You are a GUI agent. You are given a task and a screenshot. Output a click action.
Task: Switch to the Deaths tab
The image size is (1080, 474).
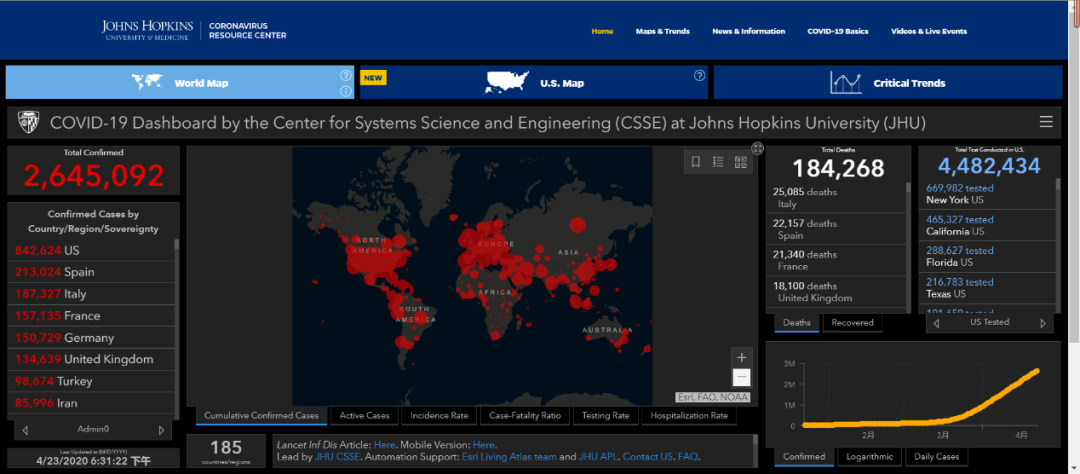coord(797,322)
